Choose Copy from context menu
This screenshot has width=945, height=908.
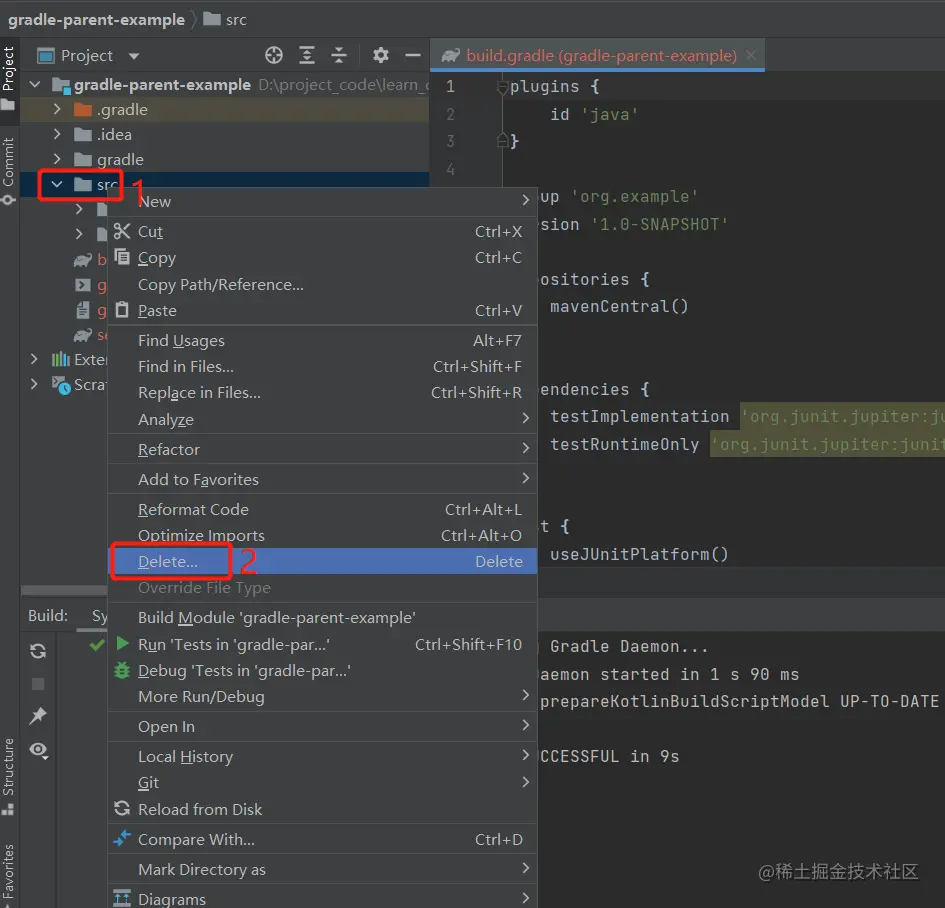[x=322, y=258]
